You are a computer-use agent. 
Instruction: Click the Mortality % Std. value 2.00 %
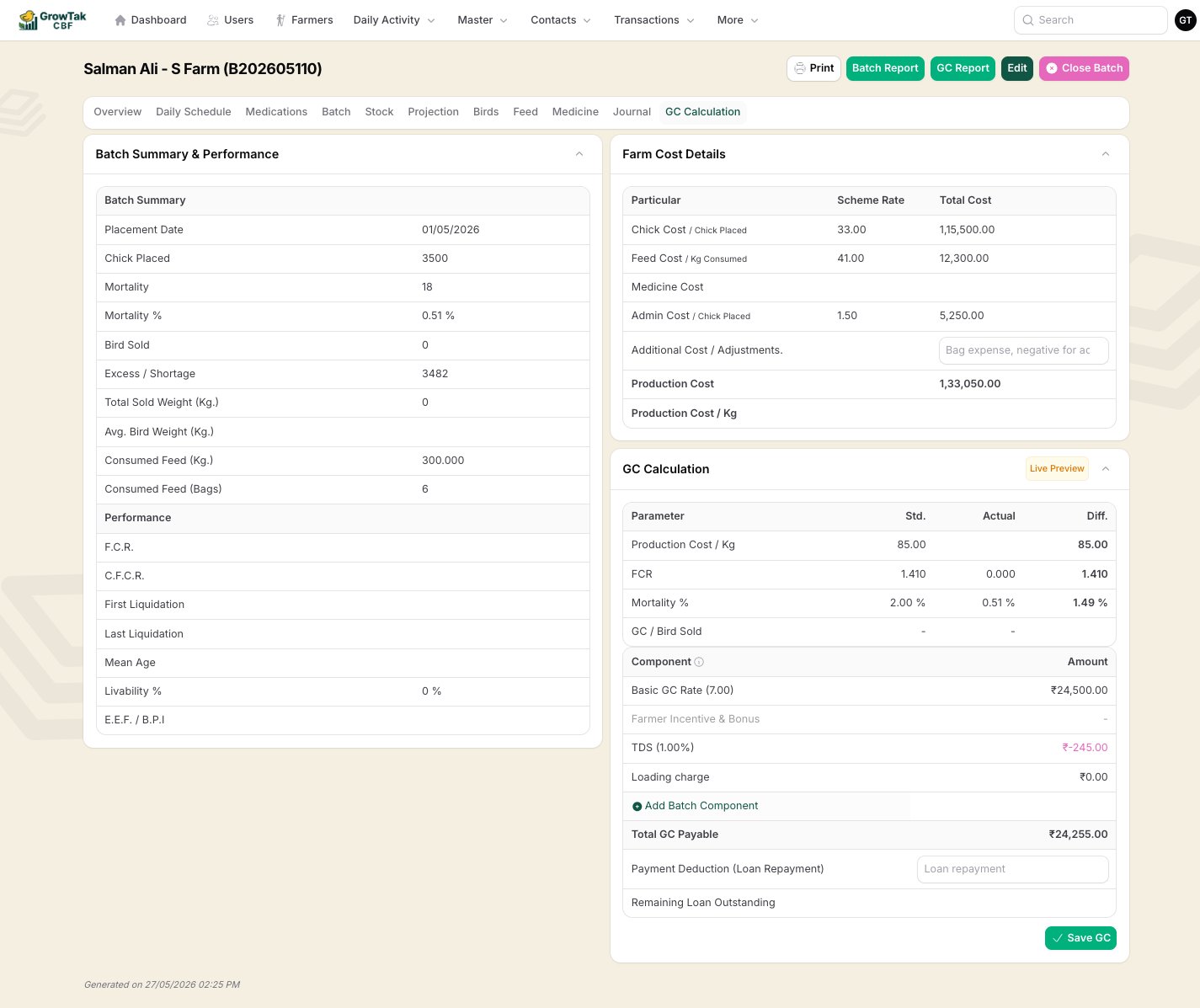pyautogui.click(x=908, y=603)
